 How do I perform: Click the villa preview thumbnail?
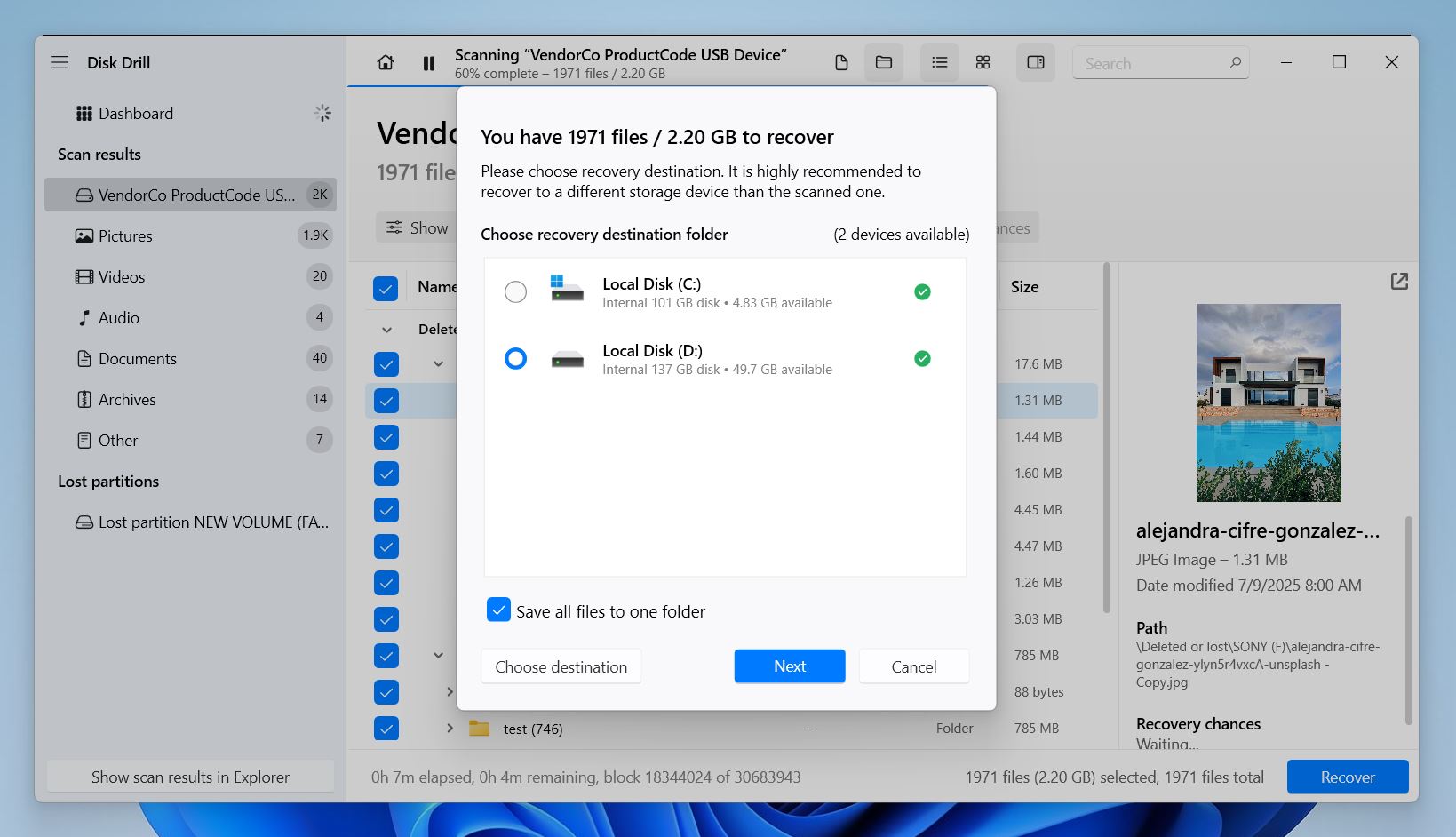pyautogui.click(x=1269, y=403)
